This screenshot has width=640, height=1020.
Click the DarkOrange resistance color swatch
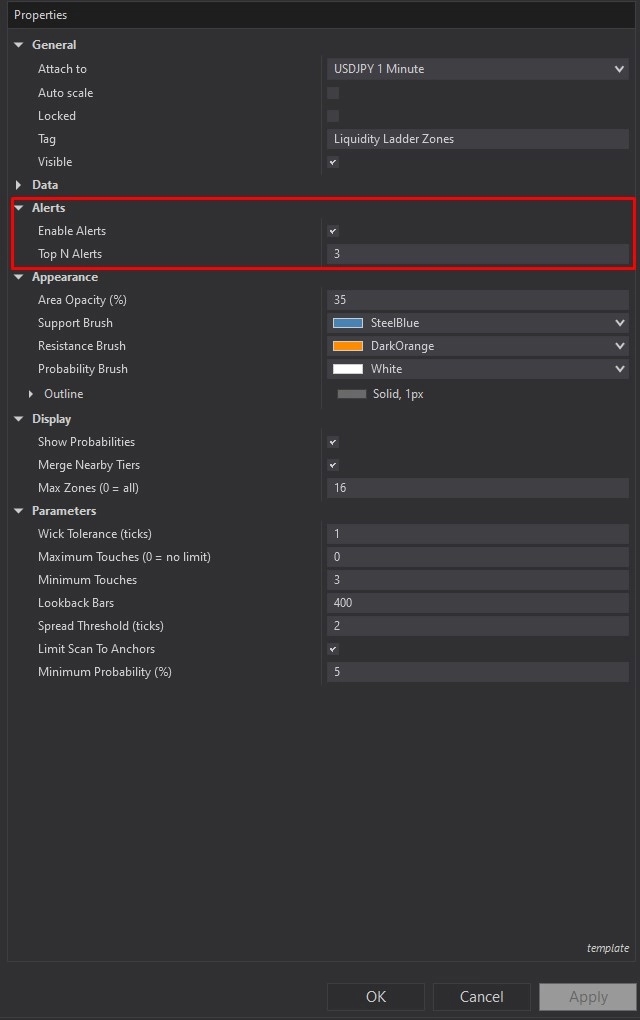point(348,346)
